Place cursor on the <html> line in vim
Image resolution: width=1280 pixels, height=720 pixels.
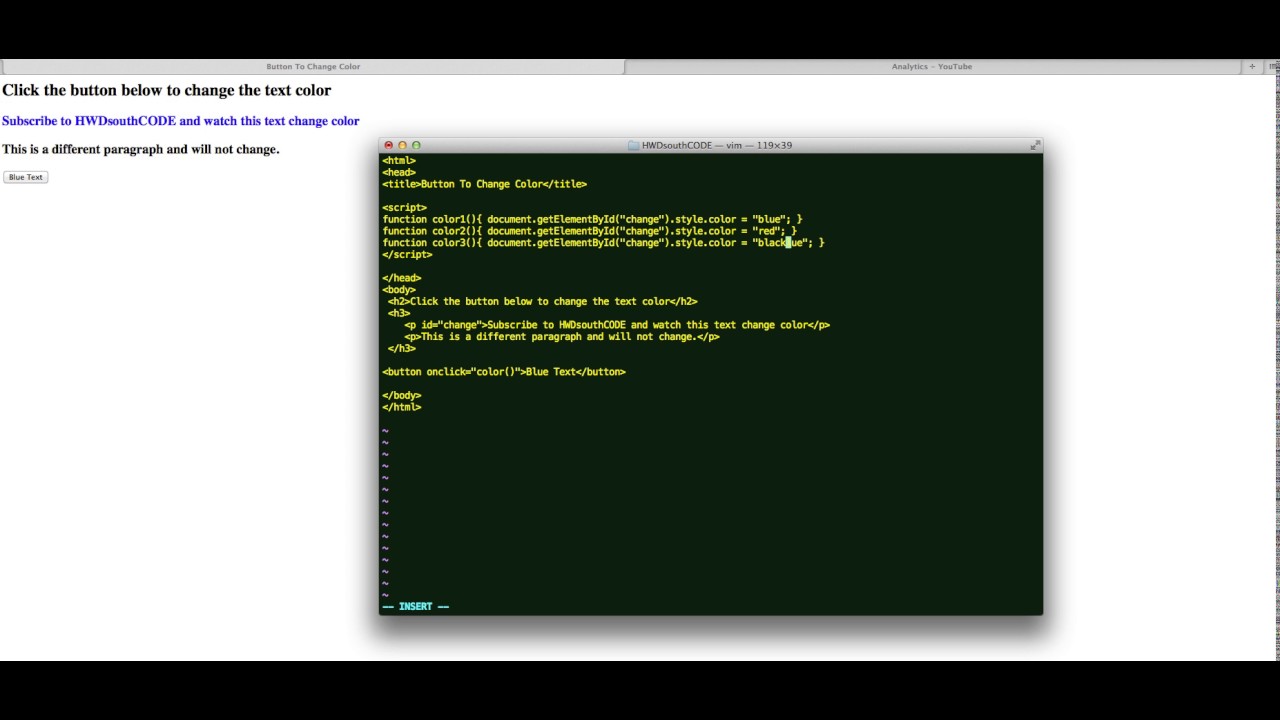pyautogui.click(x=399, y=160)
